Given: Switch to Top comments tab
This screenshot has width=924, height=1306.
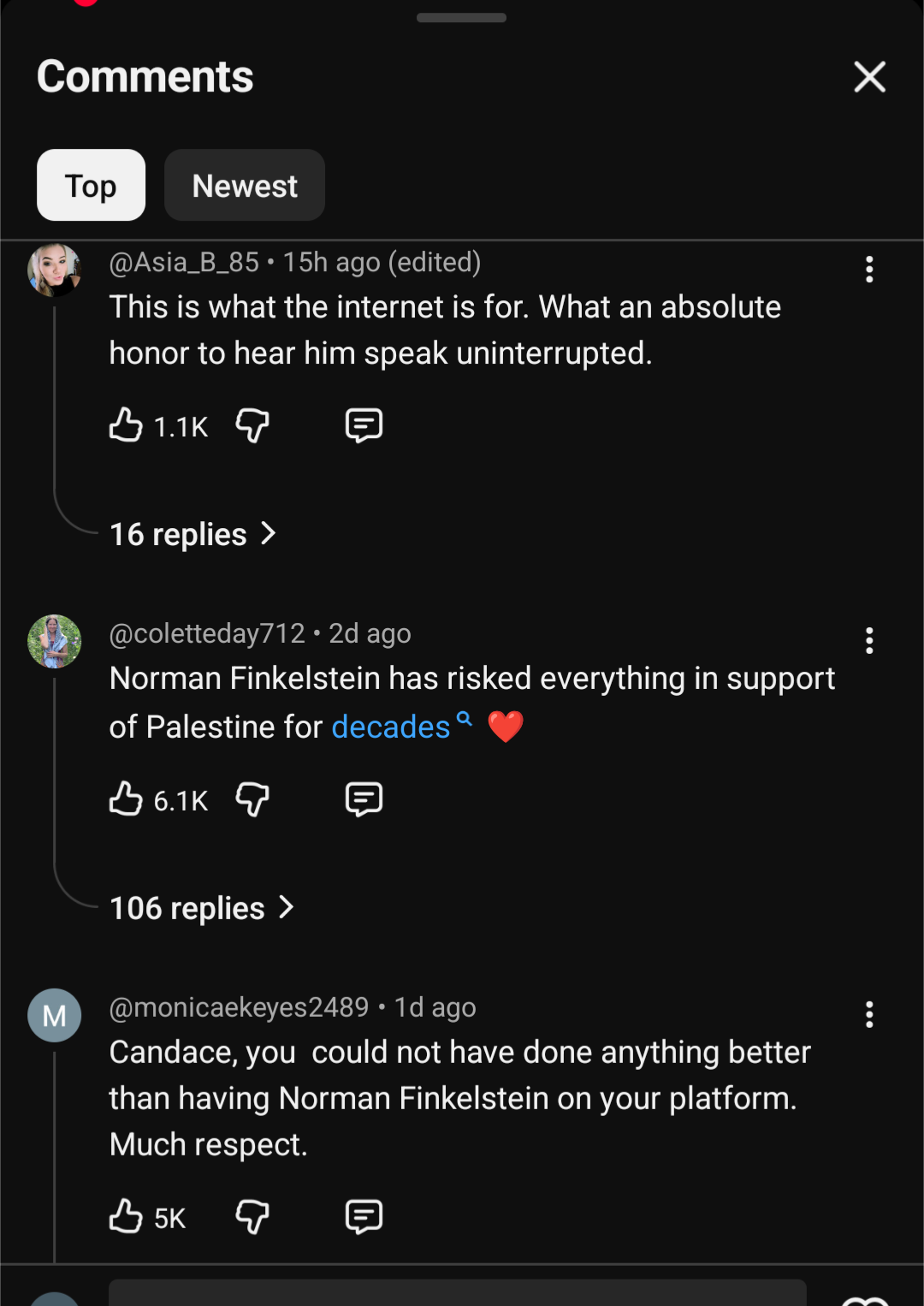Looking at the screenshot, I should point(91,185).
